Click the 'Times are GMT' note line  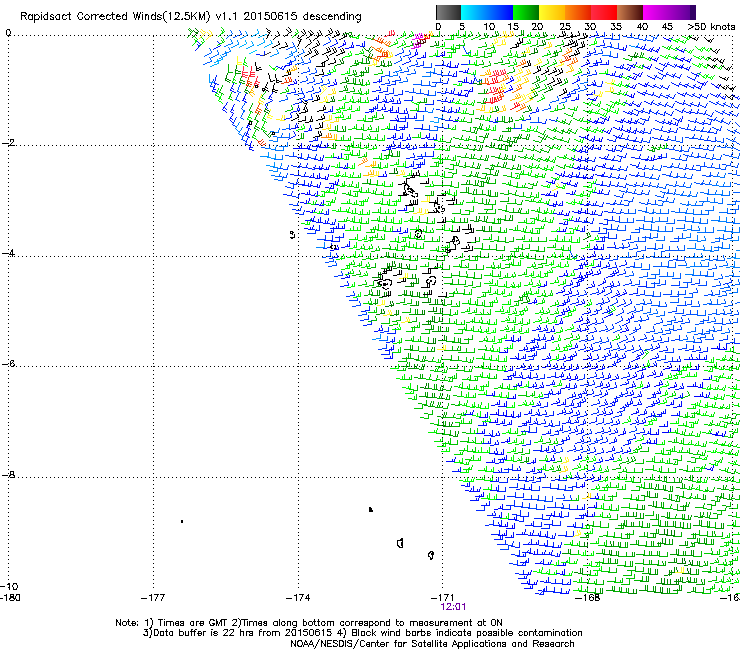(309, 623)
